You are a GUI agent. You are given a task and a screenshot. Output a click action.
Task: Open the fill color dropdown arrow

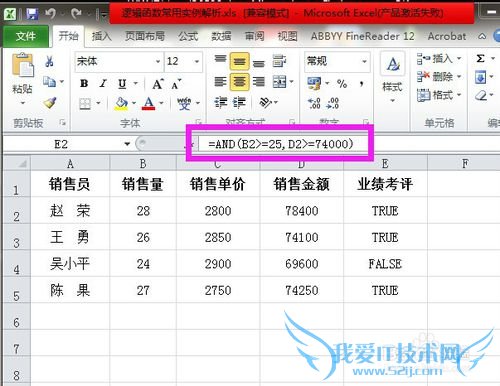pos(134,103)
